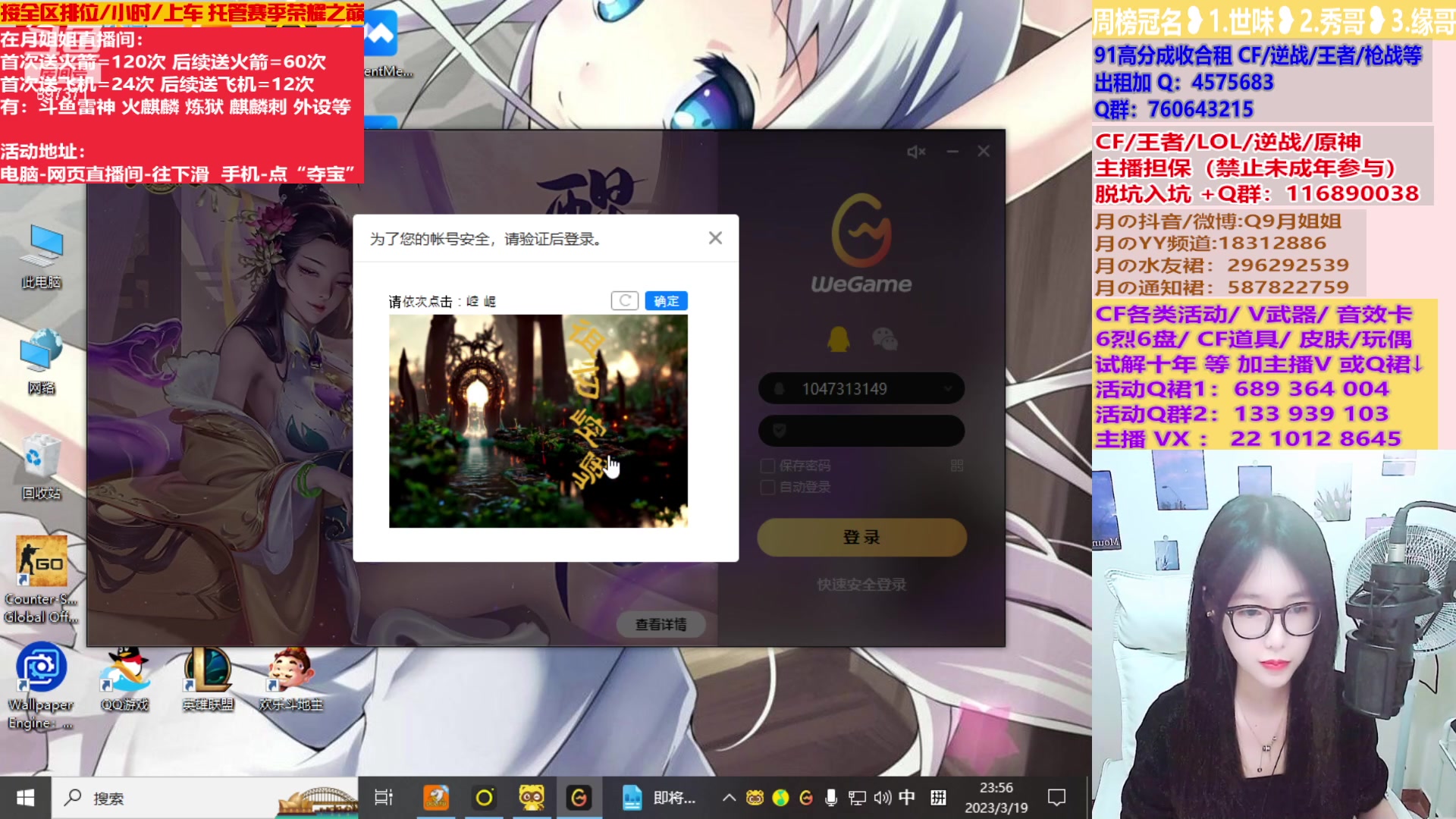Open owl-face app on taskbar

(x=532, y=798)
